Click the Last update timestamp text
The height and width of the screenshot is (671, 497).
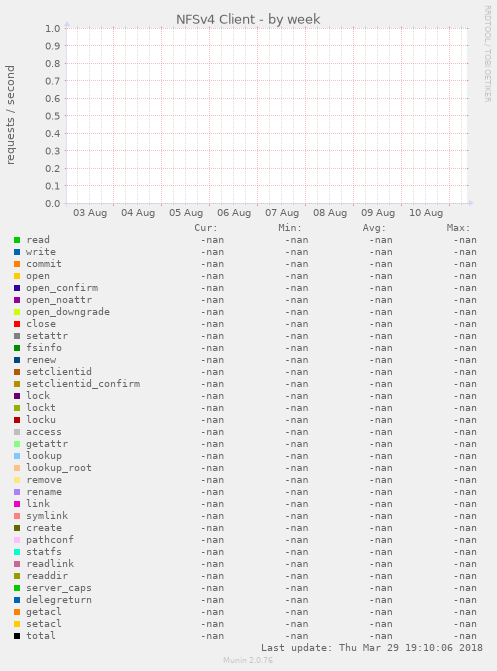(372, 648)
